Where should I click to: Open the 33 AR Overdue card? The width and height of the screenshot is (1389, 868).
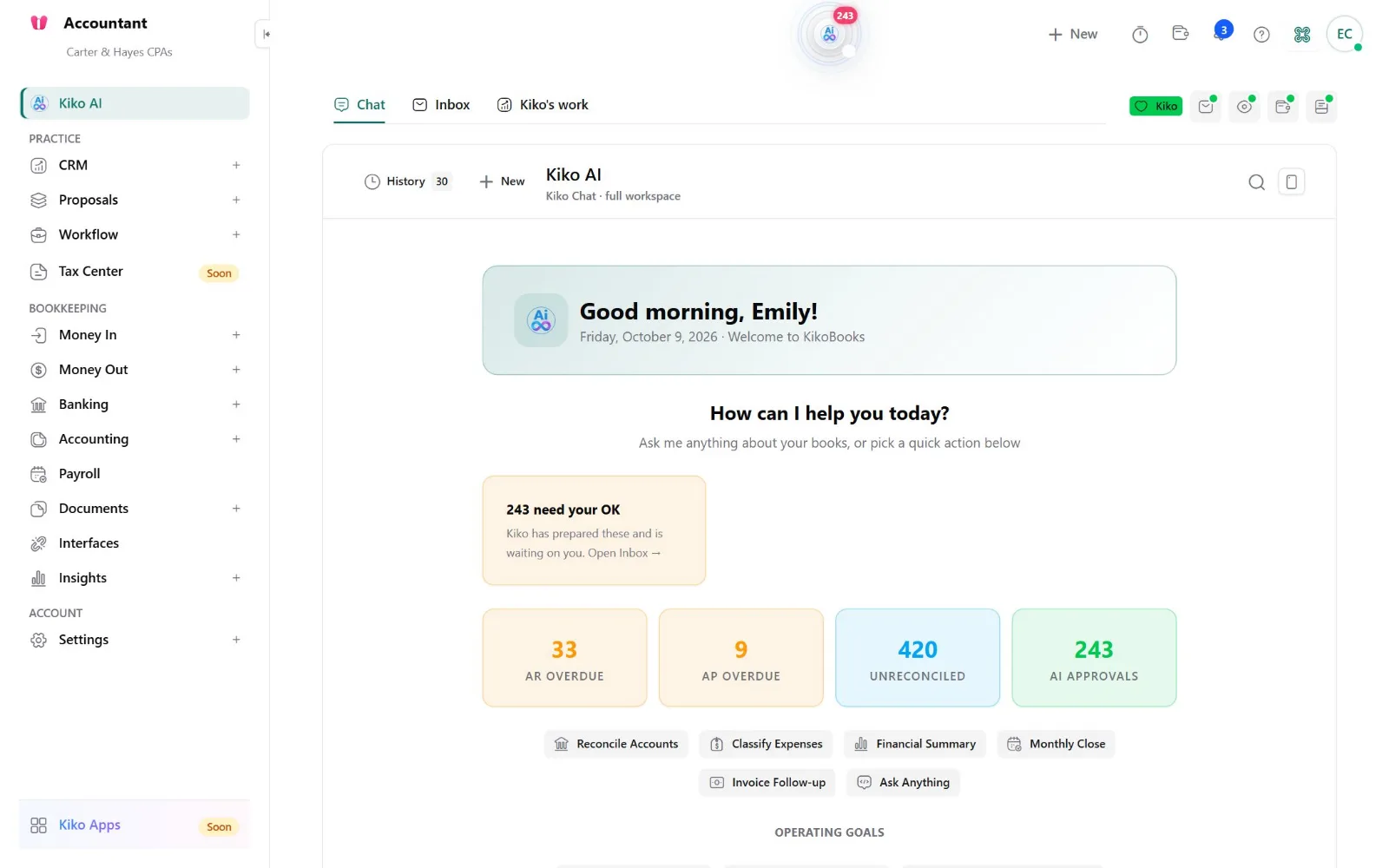point(564,658)
